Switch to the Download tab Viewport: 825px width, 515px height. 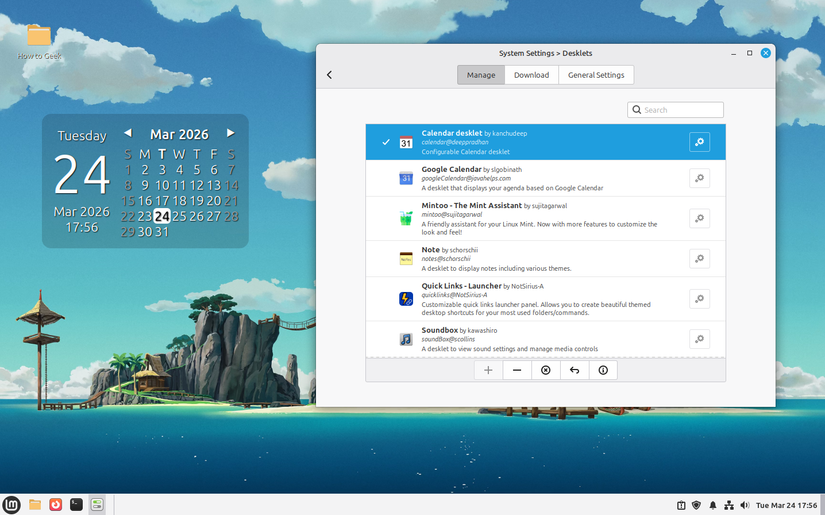click(531, 75)
